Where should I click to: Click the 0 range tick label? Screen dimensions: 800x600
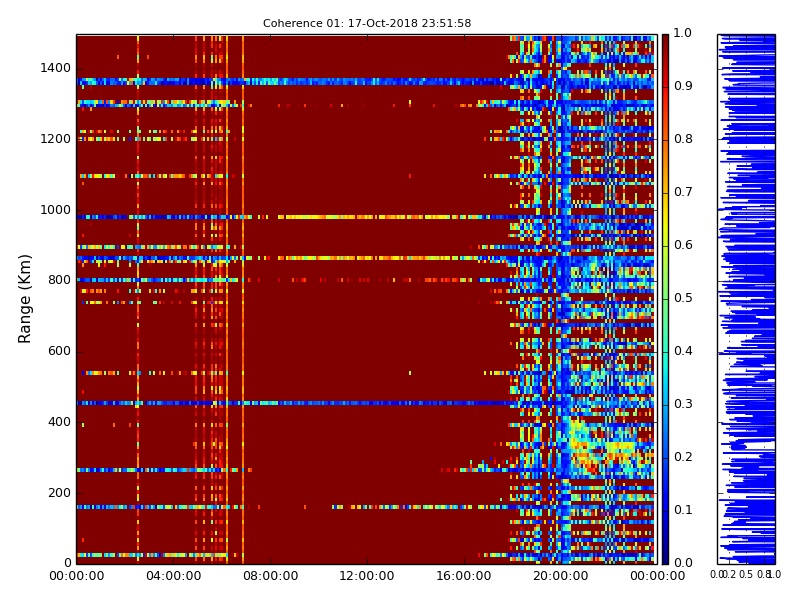click(x=68, y=563)
